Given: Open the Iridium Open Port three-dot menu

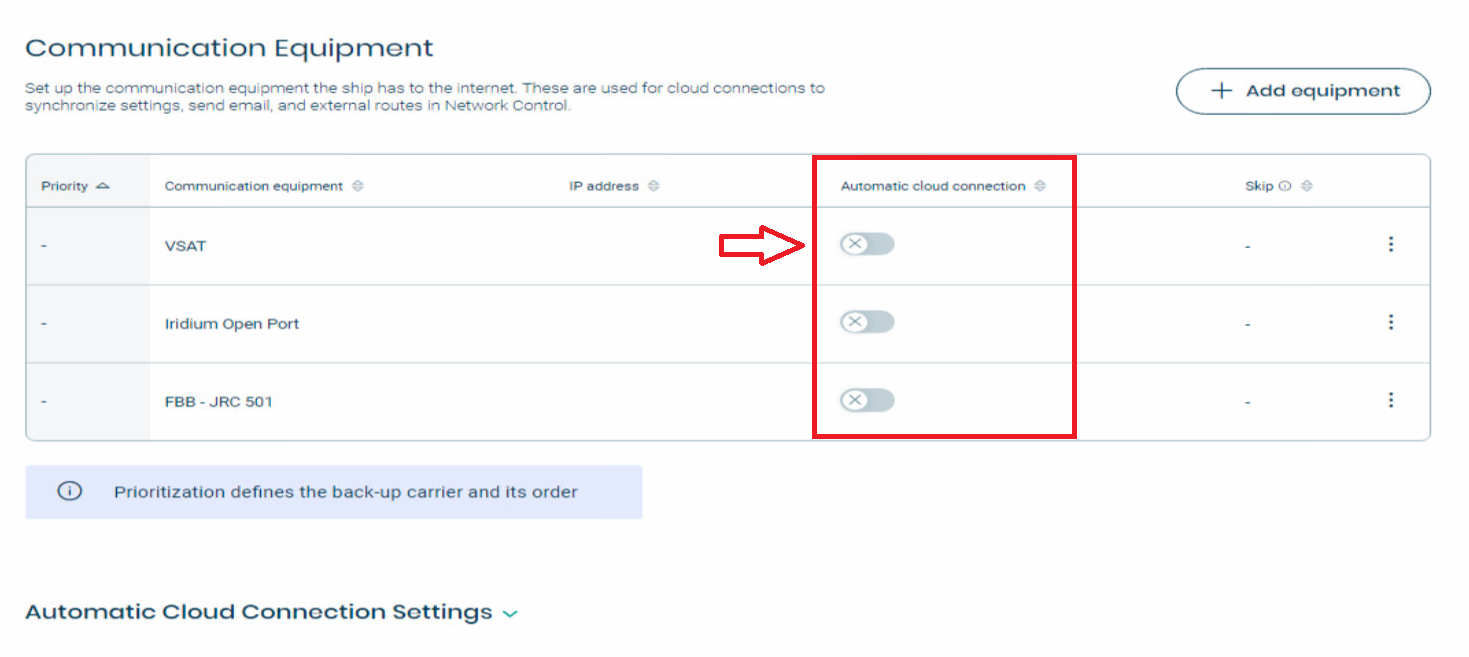Looking at the screenshot, I should [1390, 322].
